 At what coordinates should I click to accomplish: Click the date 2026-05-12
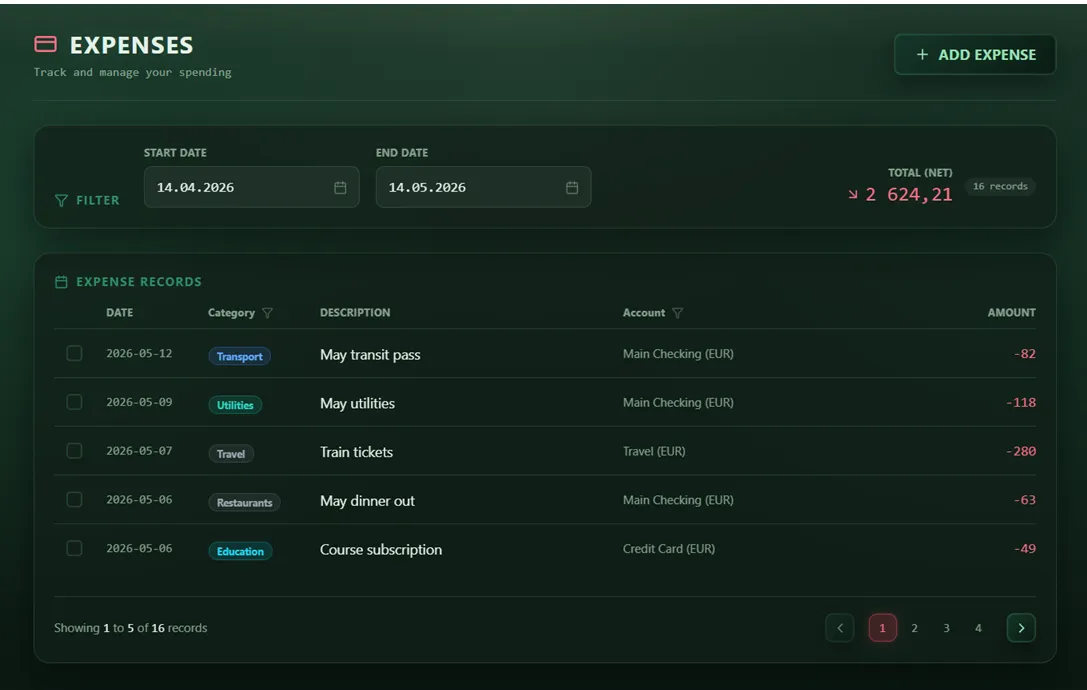139,353
